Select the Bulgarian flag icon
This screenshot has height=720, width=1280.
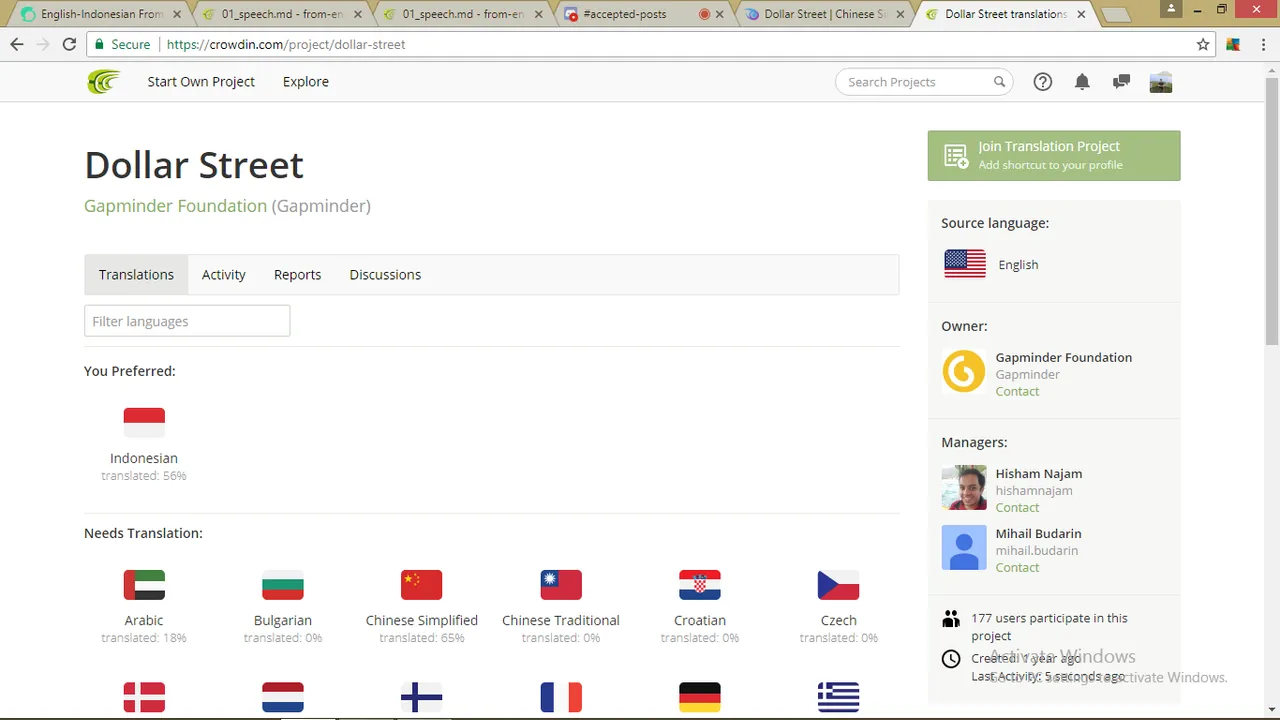(x=283, y=585)
